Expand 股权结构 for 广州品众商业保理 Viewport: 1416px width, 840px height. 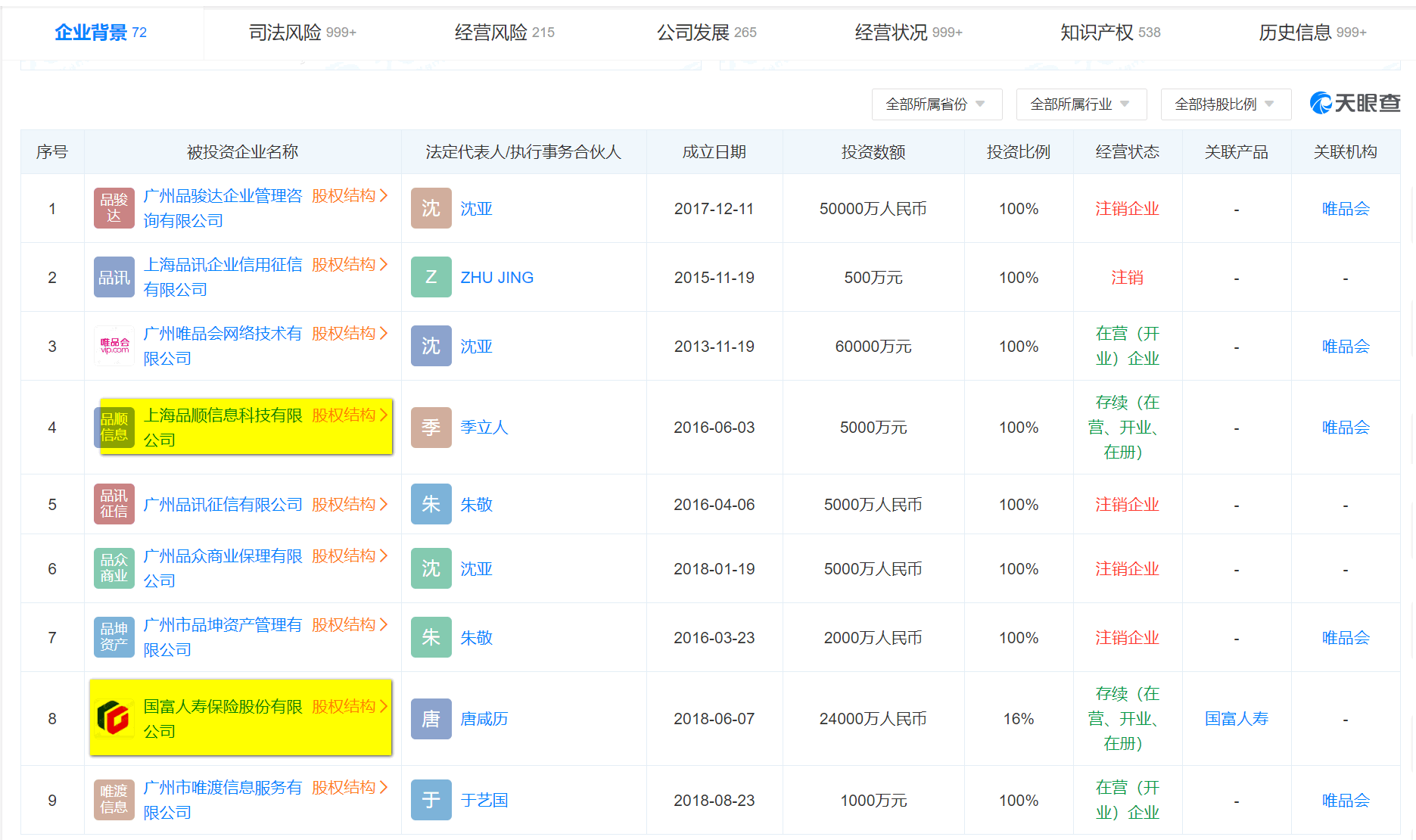pyautogui.click(x=350, y=556)
